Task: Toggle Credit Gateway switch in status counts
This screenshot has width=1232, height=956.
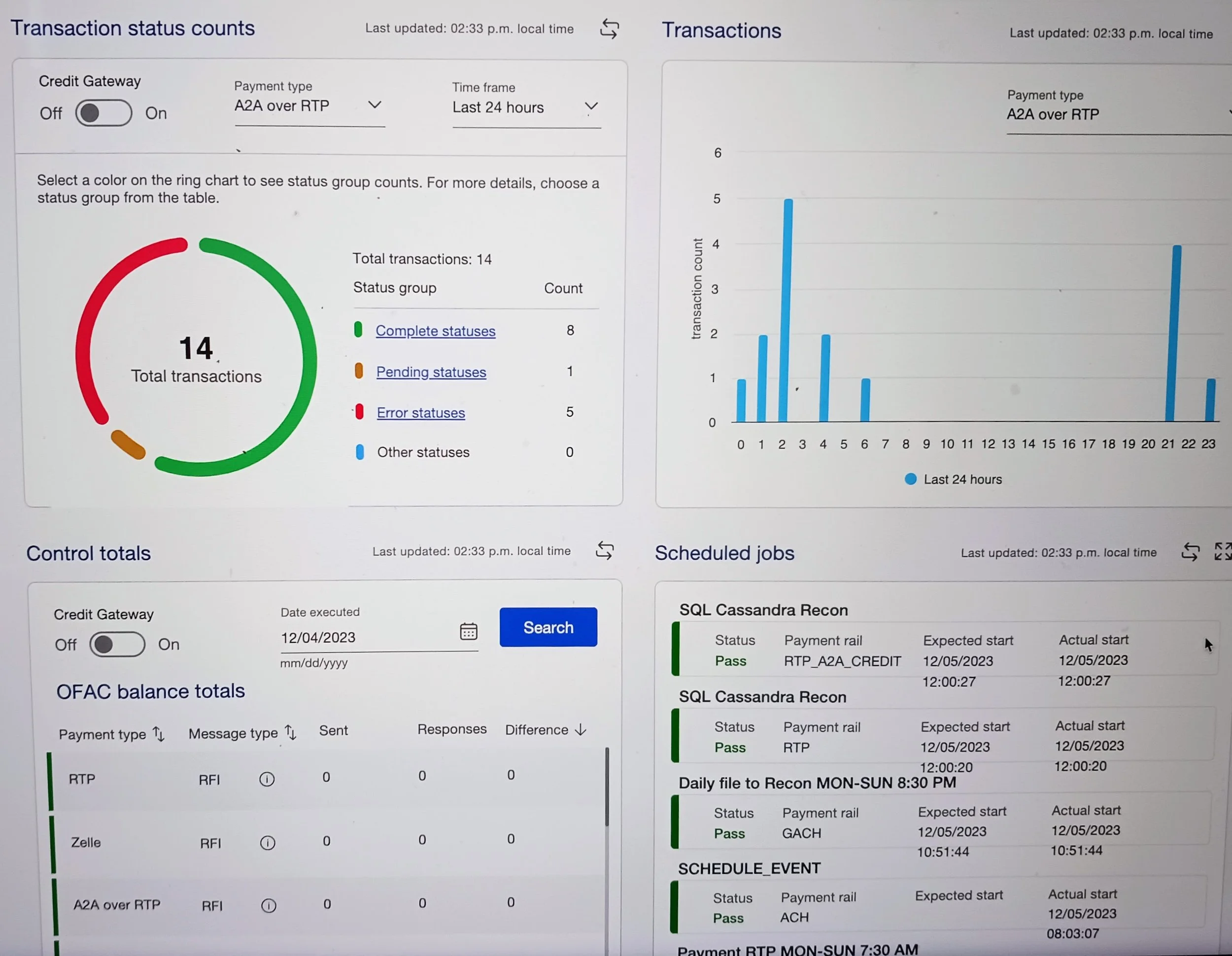Action: click(x=104, y=113)
